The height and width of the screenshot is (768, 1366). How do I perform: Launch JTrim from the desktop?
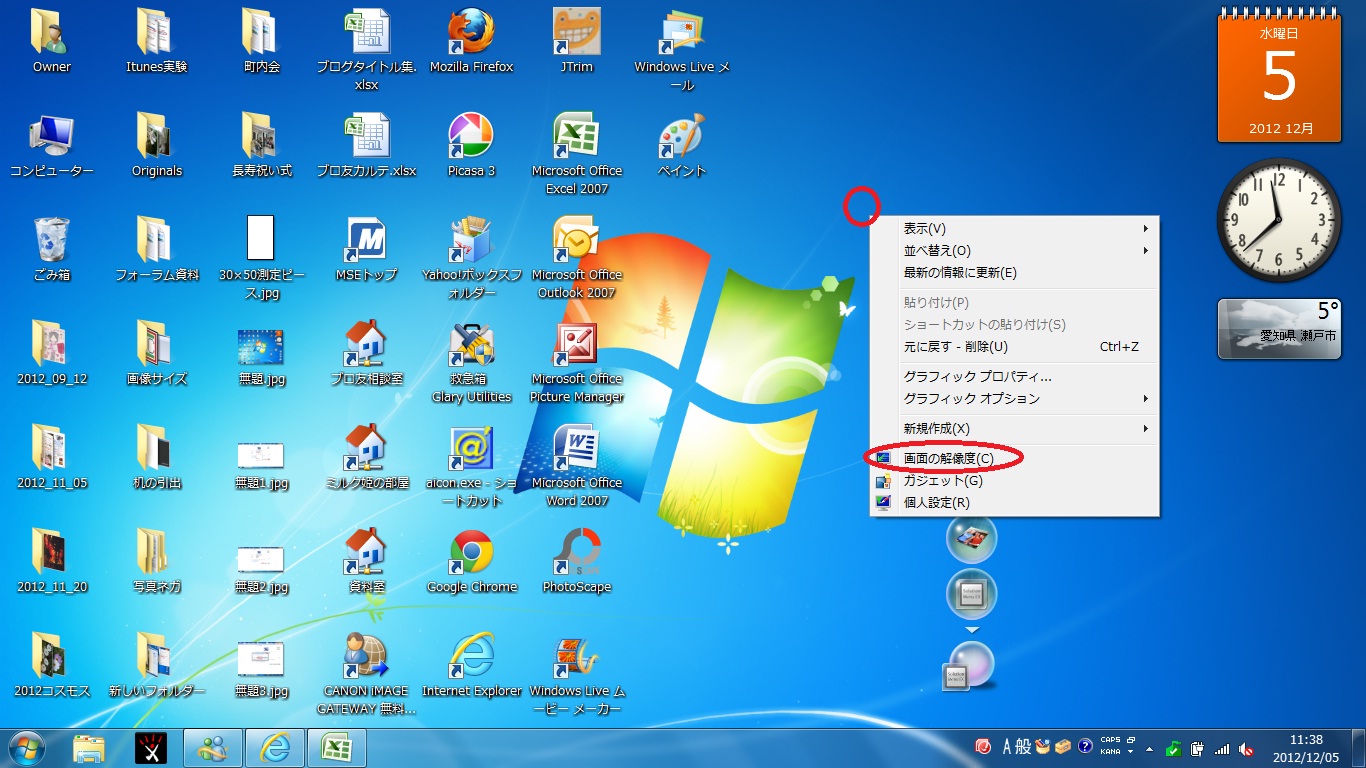[x=577, y=42]
